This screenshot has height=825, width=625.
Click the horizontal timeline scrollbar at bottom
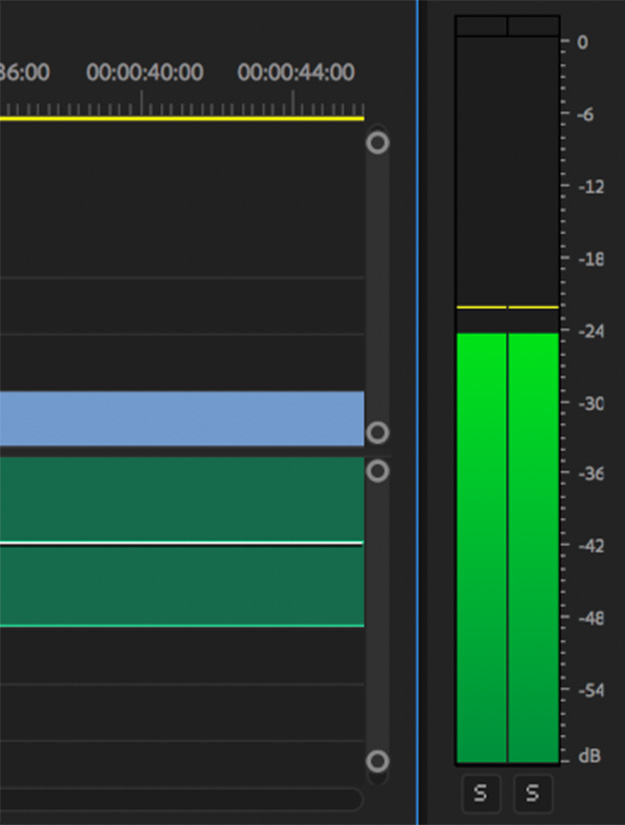180,798
